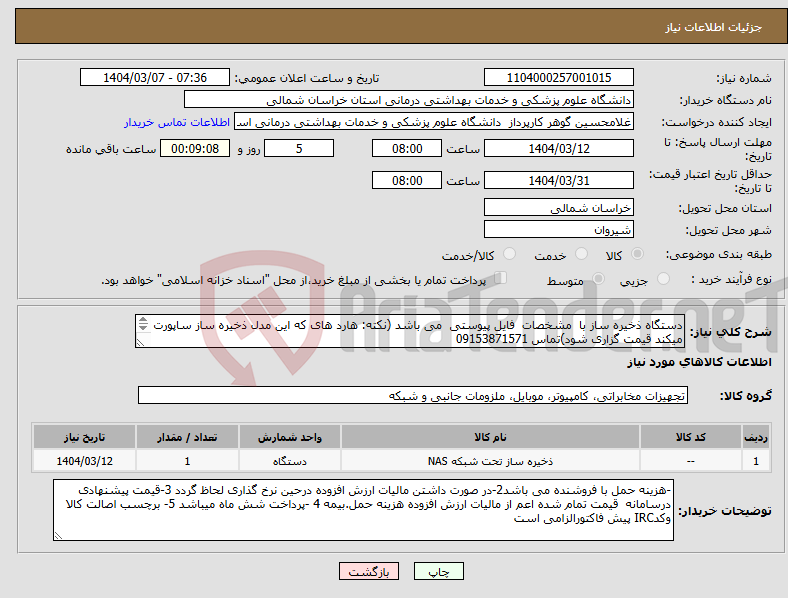Click the cell ذخیره ساز تحت شبکه NAS
Screen dimensions: 788x598
(490, 461)
